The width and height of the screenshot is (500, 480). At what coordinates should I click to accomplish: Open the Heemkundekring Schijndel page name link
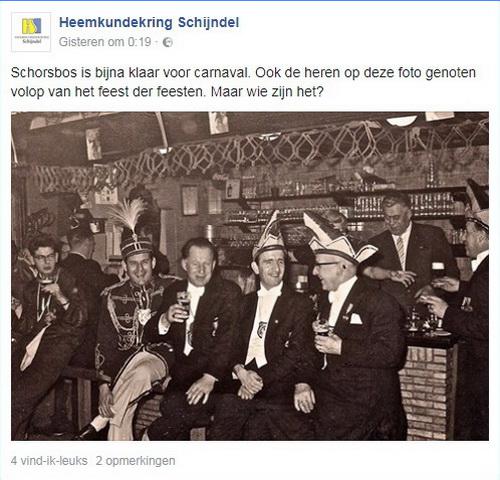pyautogui.click(x=149, y=23)
